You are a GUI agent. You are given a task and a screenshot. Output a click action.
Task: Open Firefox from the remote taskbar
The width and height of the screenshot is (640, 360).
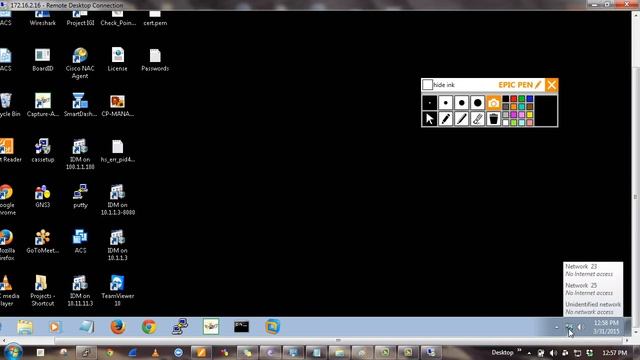pos(118,327)
